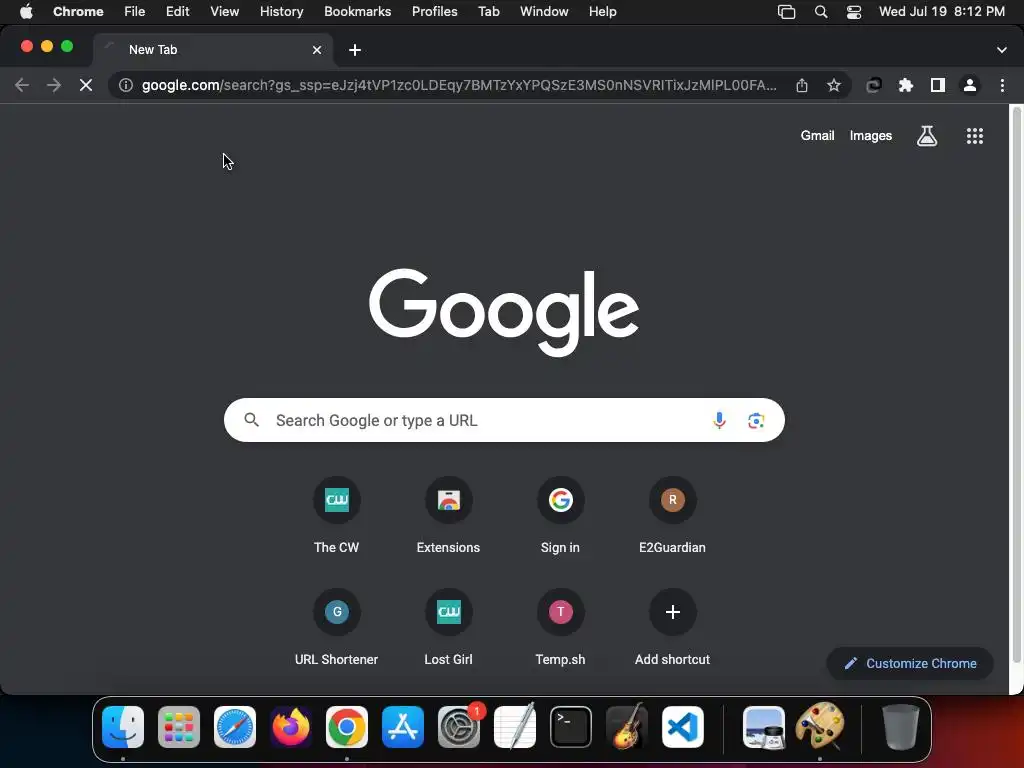Open the Lost Girl shortcut
The image size is (1024, 768).
pos(449,628)
